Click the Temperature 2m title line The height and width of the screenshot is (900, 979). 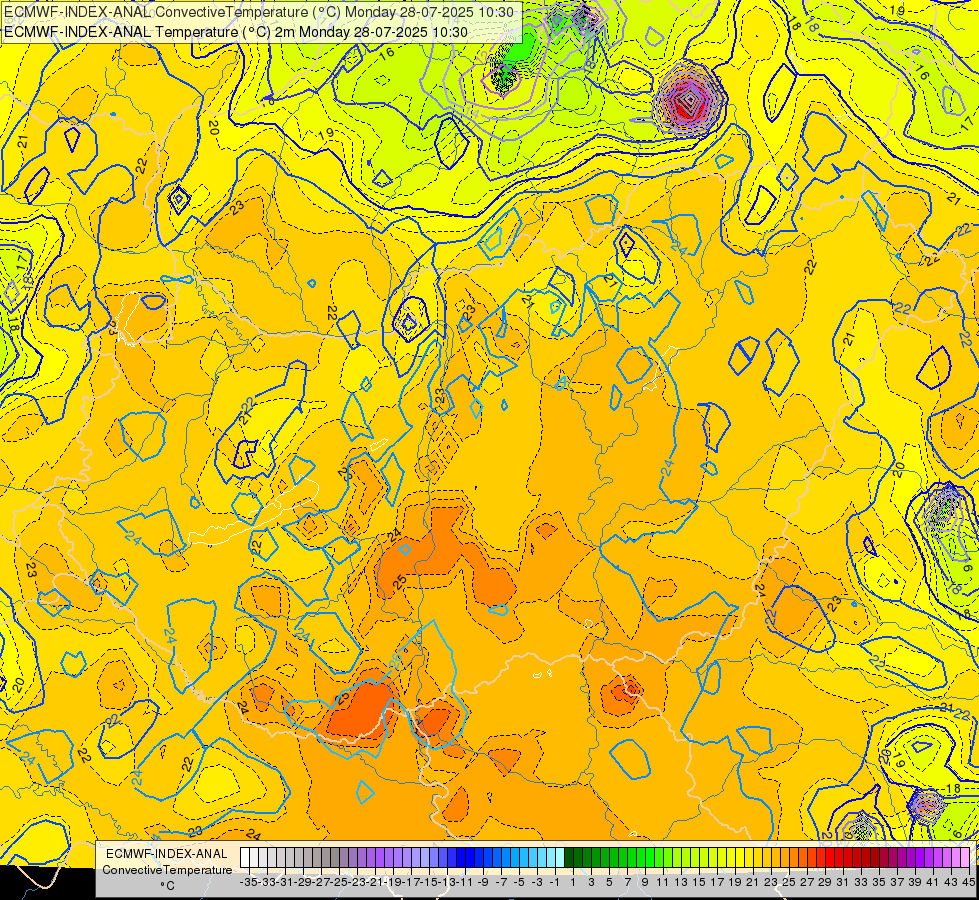coord(236,32)
